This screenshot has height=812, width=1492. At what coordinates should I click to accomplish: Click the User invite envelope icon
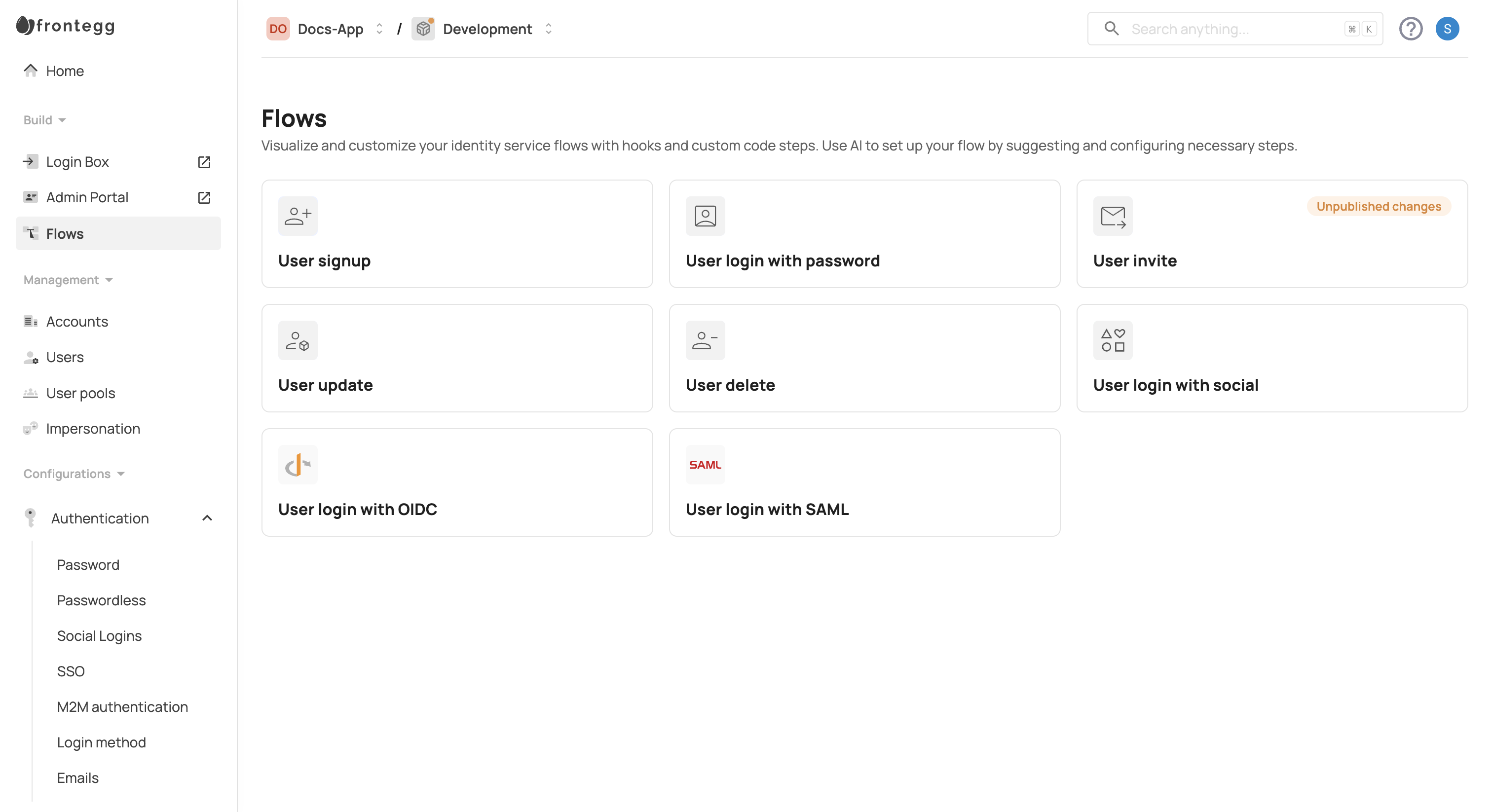(x=1112, y=216)
